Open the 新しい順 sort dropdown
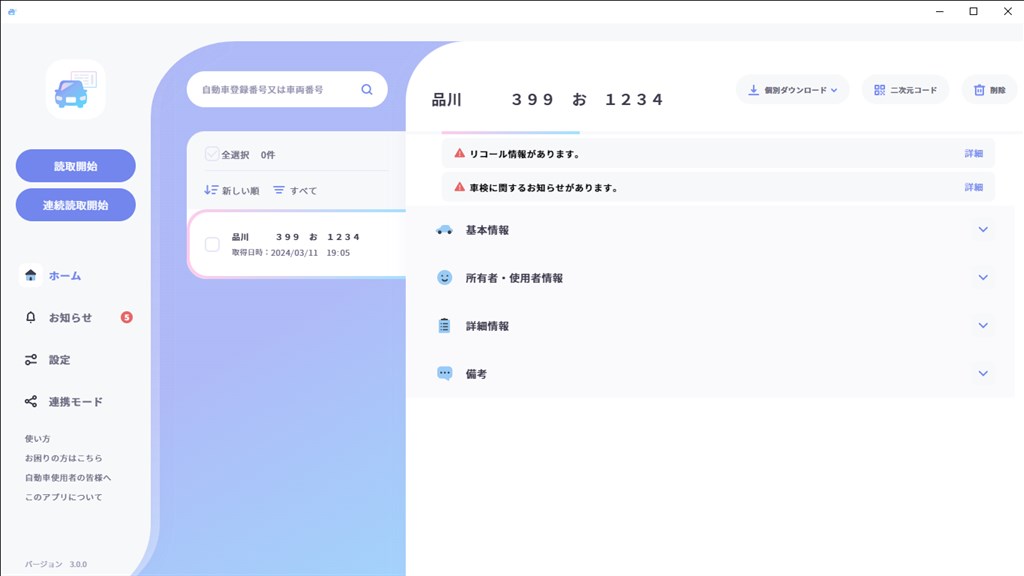Image resolution: width=1024 pixels, height=576 pixels. click(x=232, y=190)
